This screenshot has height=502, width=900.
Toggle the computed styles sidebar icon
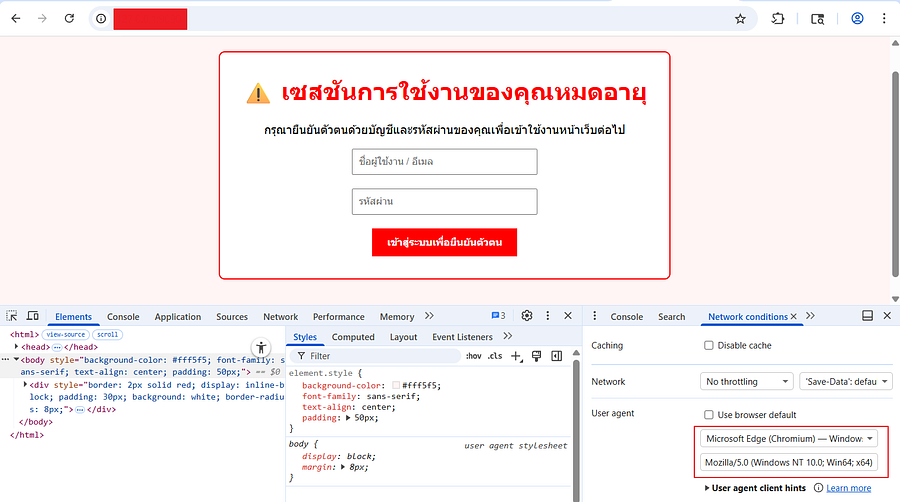click(557, 356)
